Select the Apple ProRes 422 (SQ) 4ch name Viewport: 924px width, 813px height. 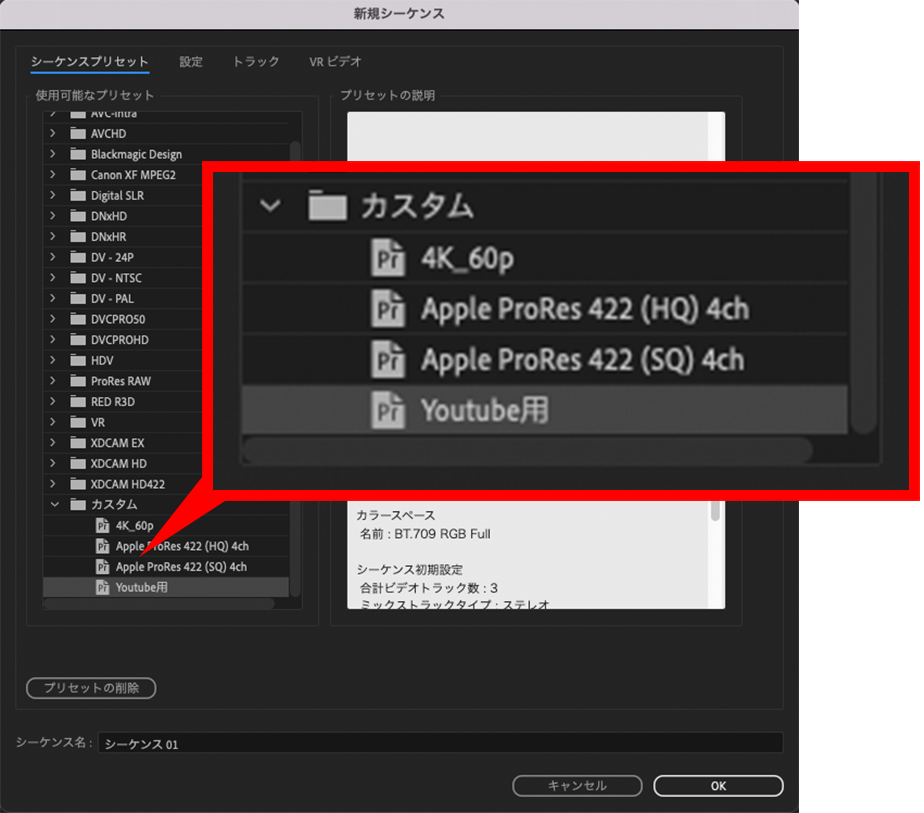tap(182, 567)
